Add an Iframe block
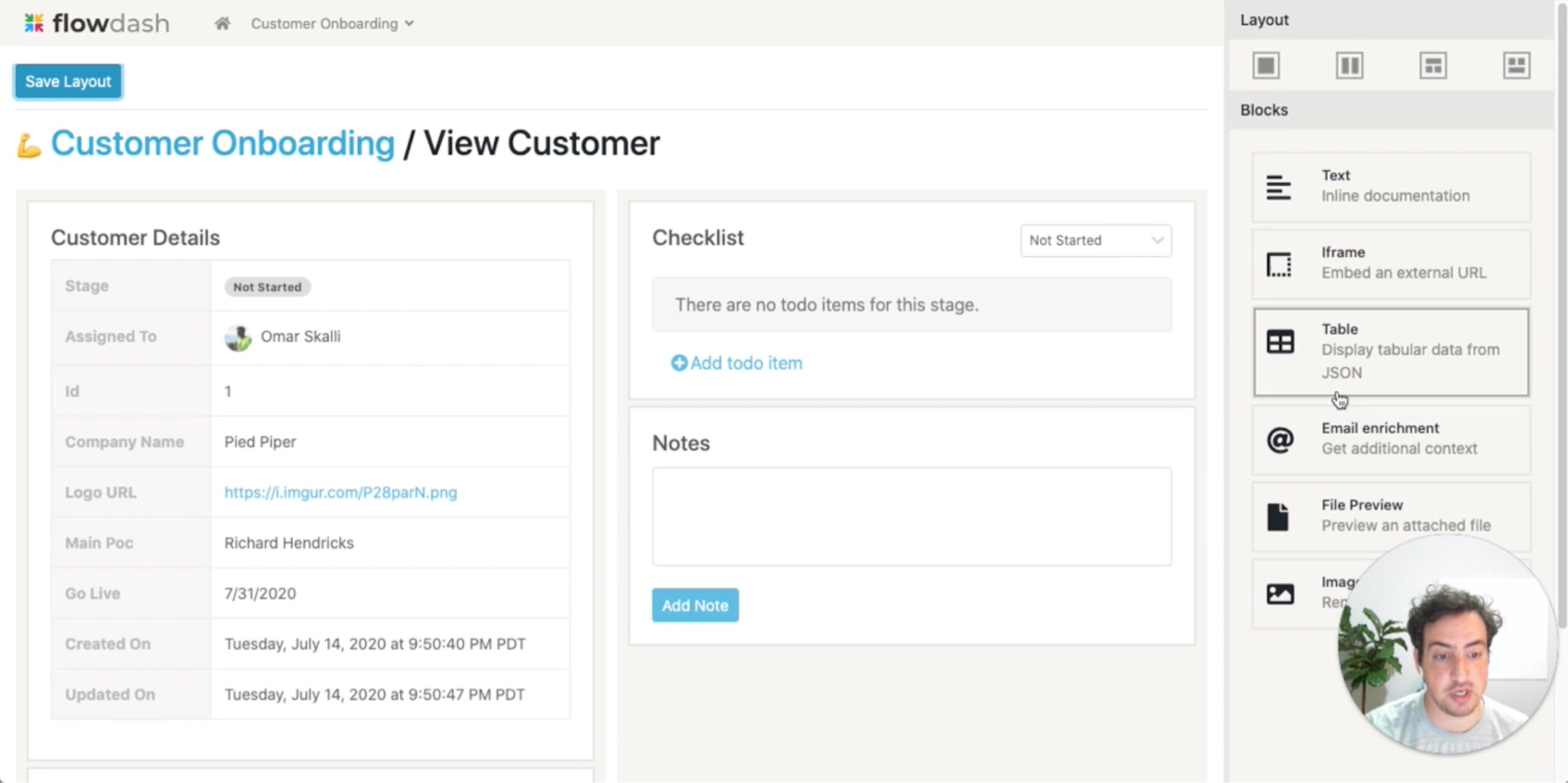 click(1390, 263)
